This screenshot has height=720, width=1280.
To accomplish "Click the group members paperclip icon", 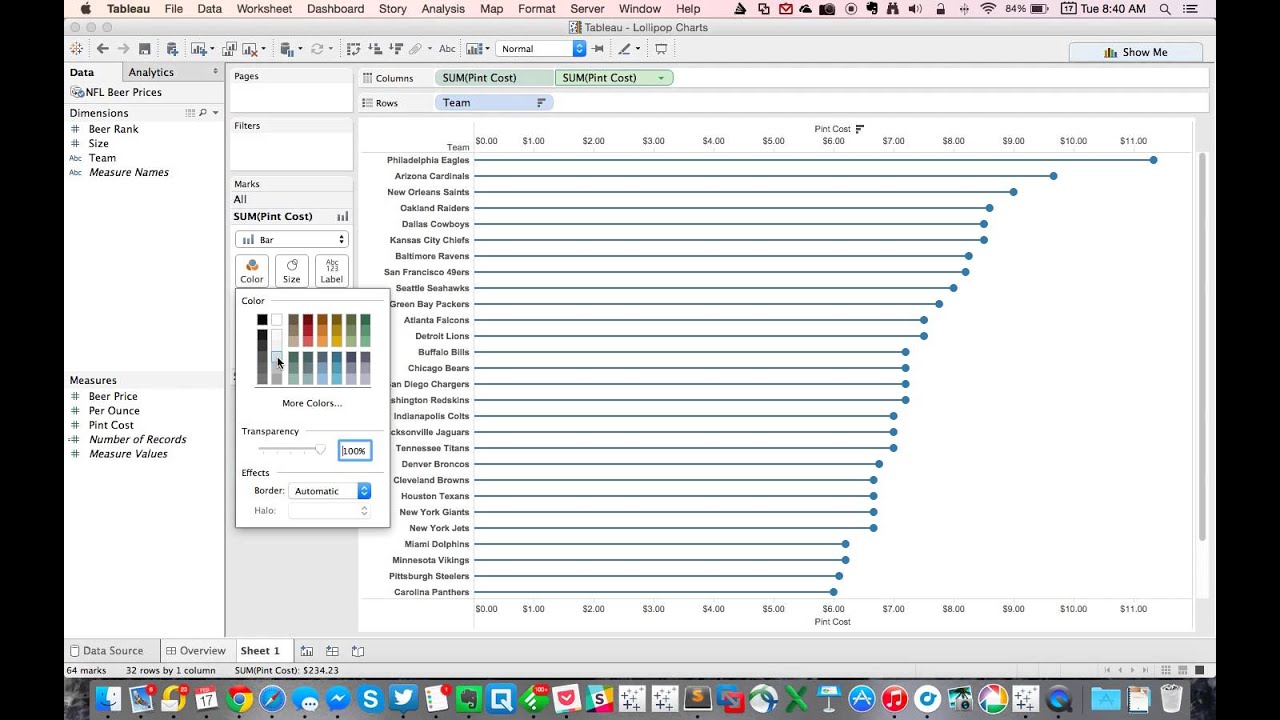I will coord(415,48).
